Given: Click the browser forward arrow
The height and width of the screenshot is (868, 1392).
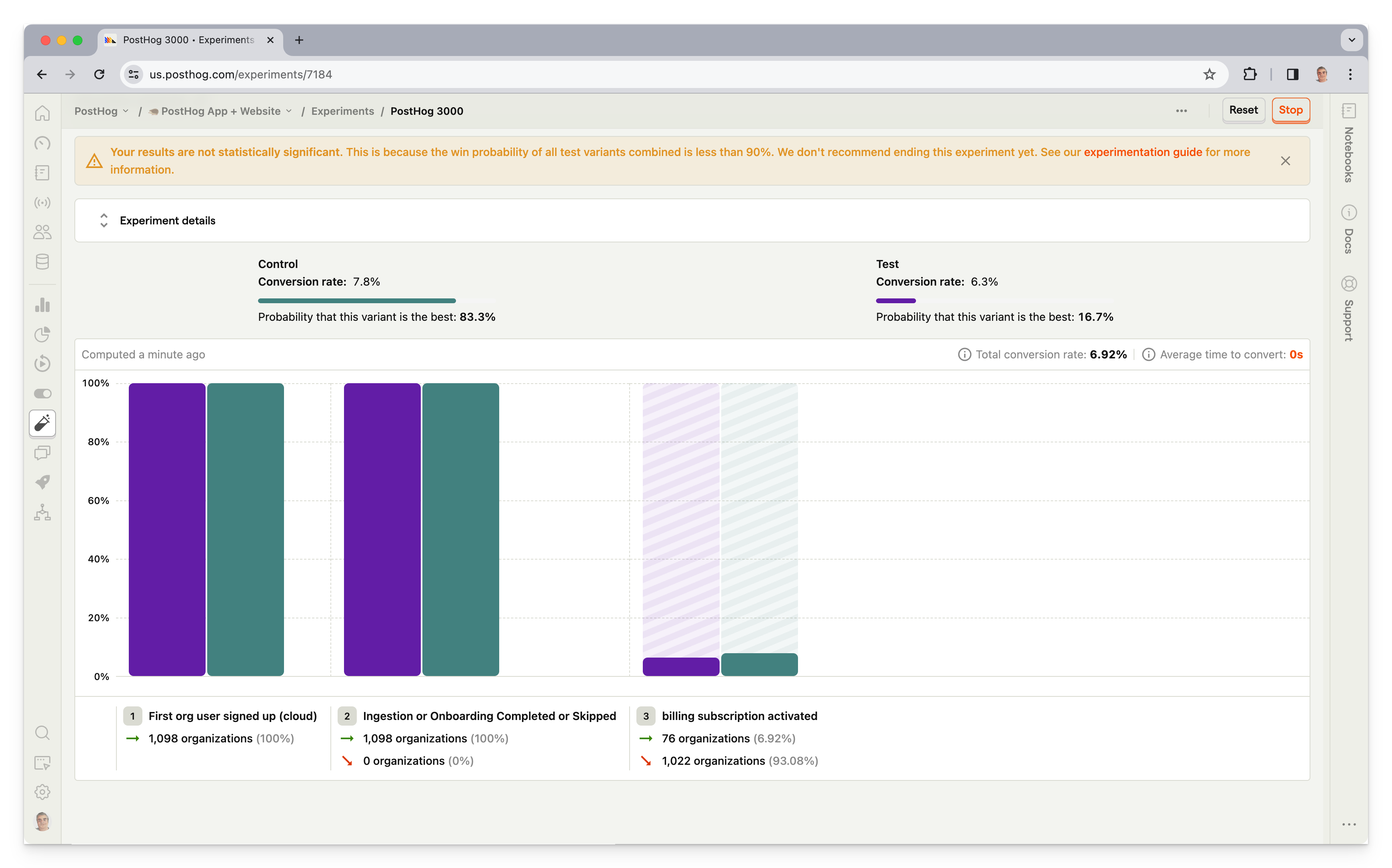Looking at the screenshot, I should click(70, 75).
